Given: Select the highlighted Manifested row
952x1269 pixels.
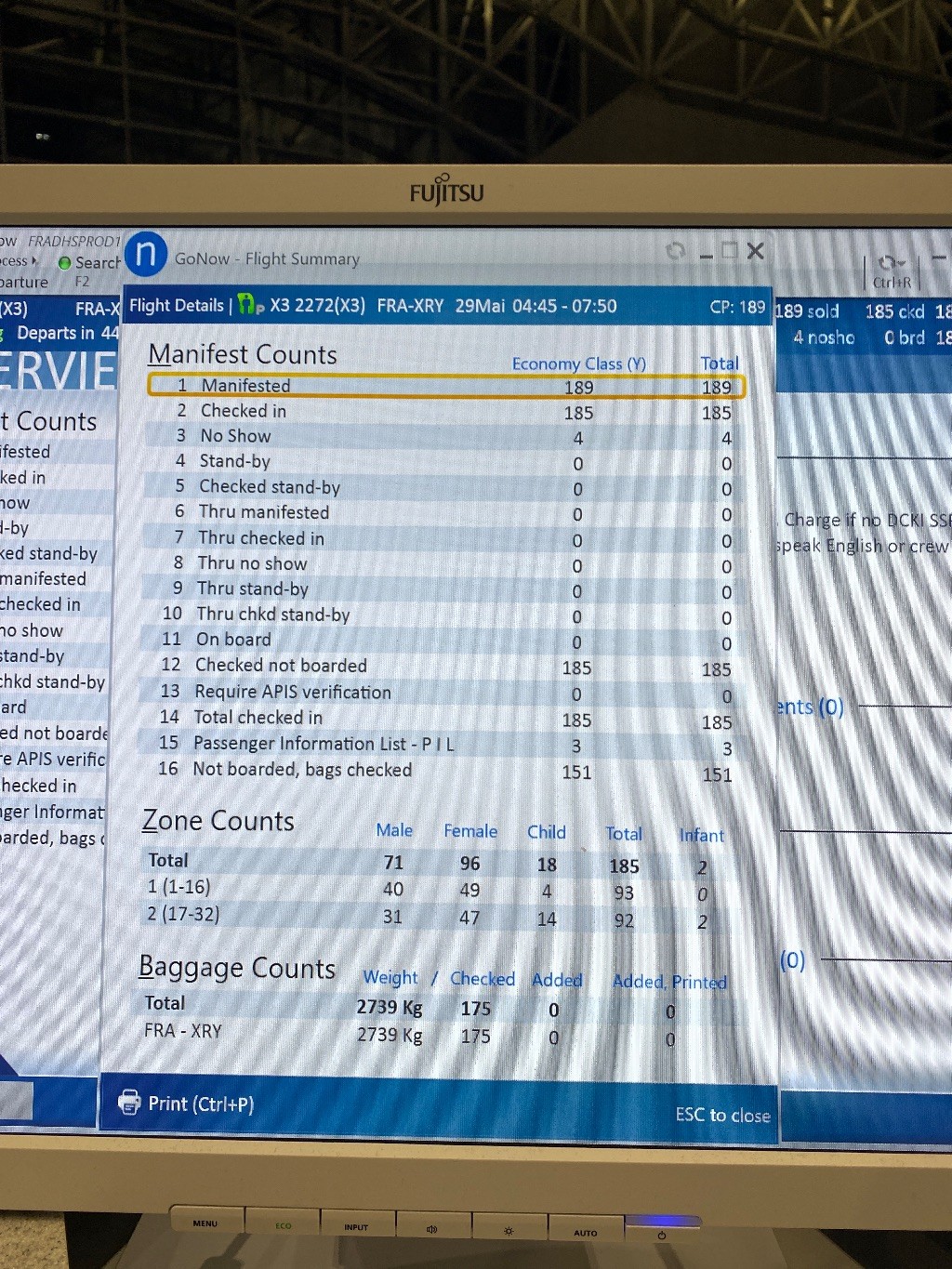Looking at the screenshot, I should click(x=446, y=386).
